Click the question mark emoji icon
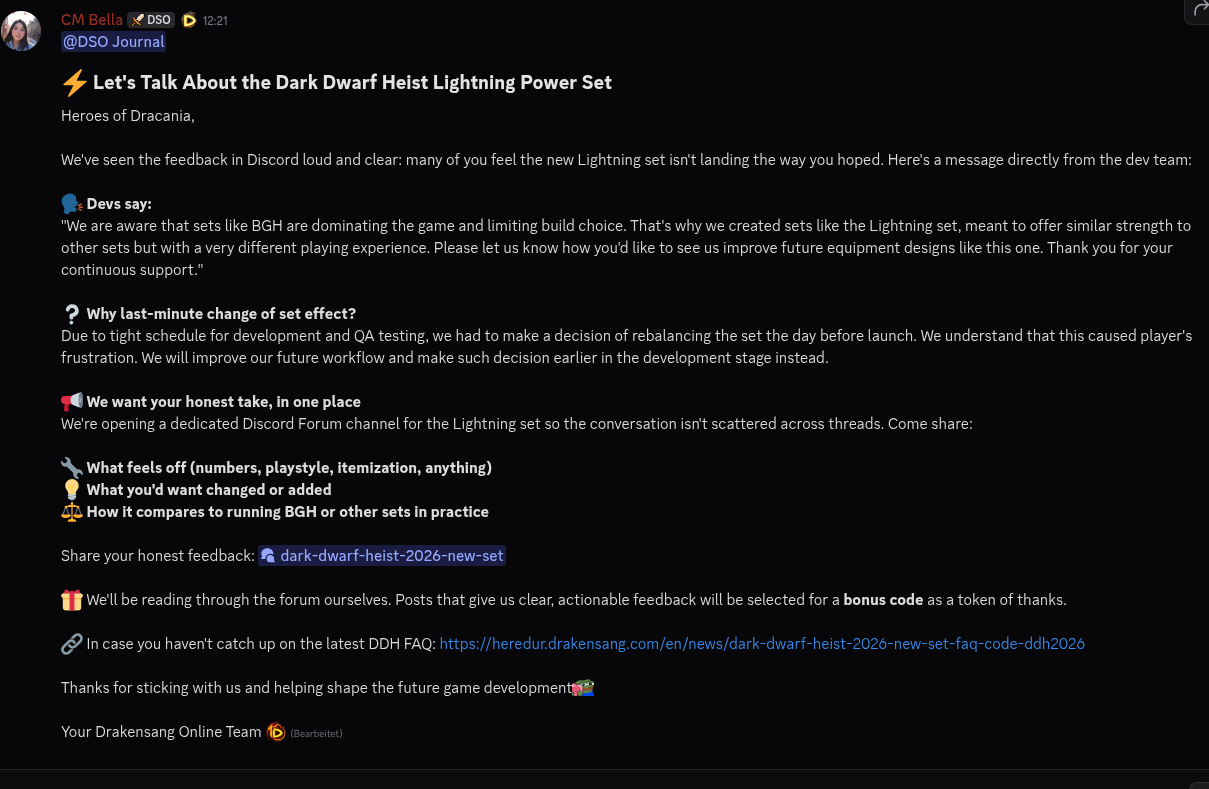The height and width of the screenshot is (789, 1209). coord(71,313)
